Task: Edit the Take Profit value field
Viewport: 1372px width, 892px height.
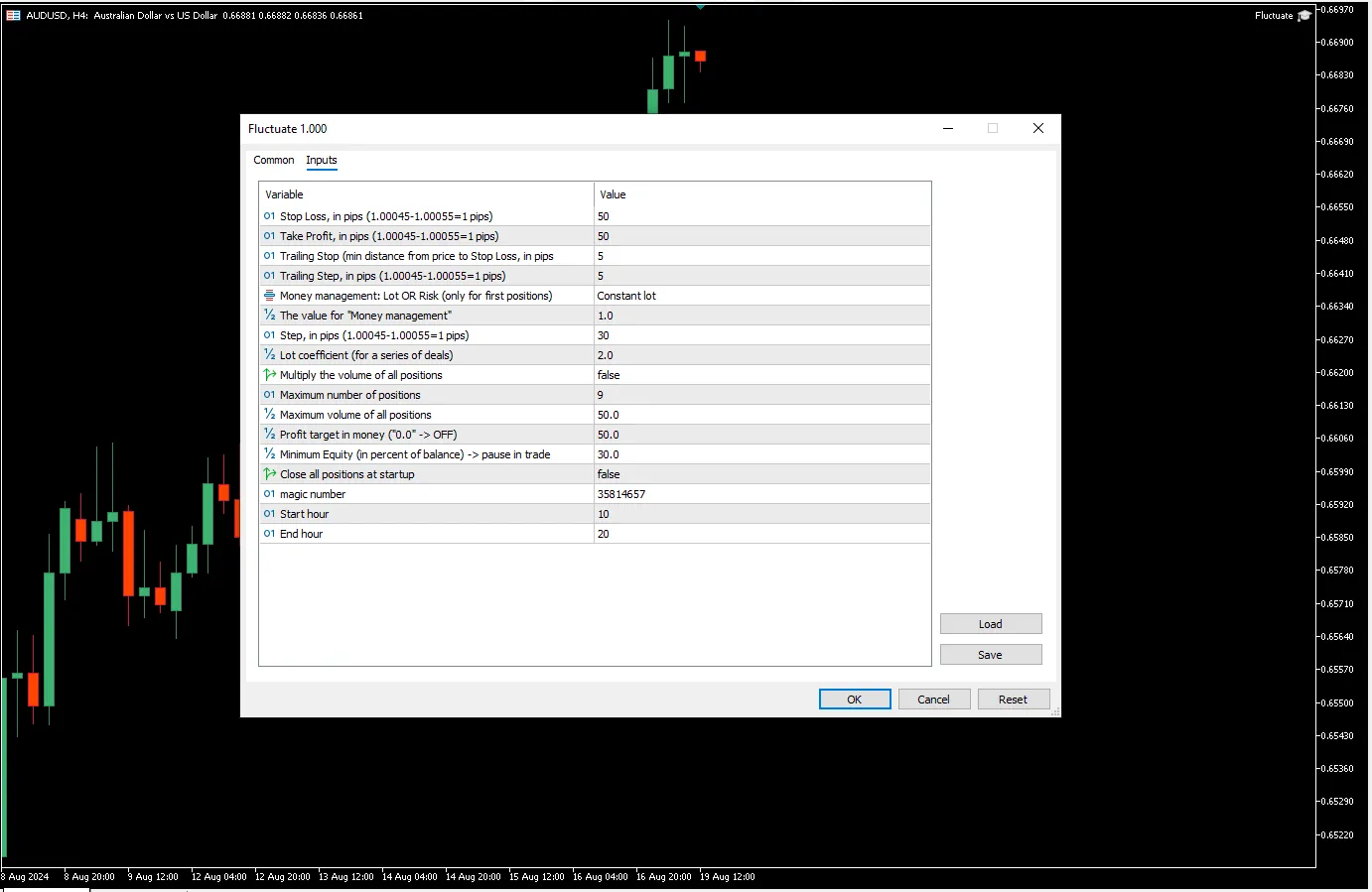Action: pos(761,236)
